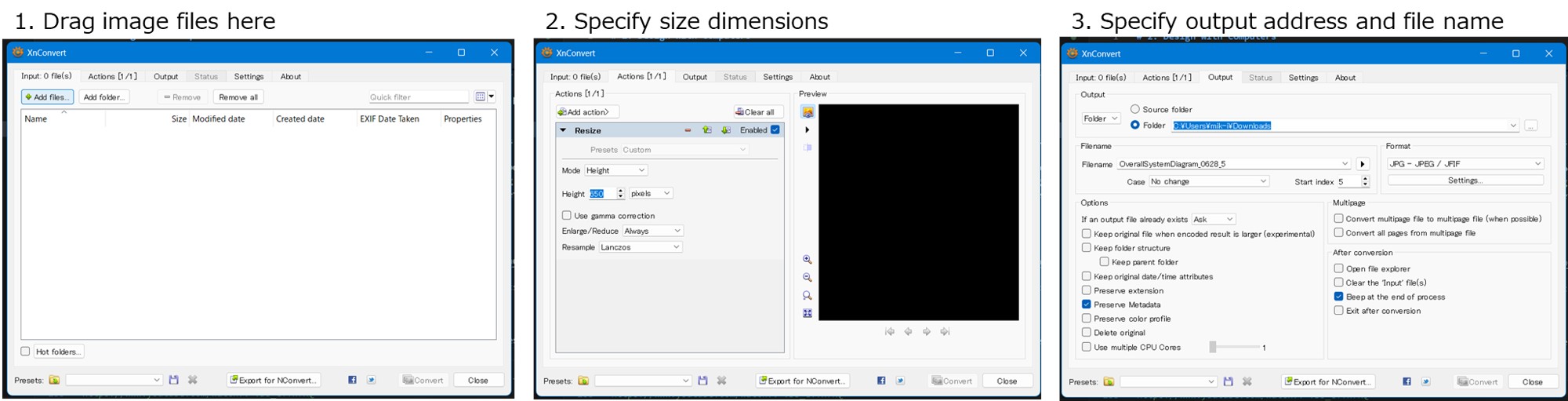Screen dimensions: 1568x401
Task: Disable the Resize action Enabled checkbox
Action: 775,130
